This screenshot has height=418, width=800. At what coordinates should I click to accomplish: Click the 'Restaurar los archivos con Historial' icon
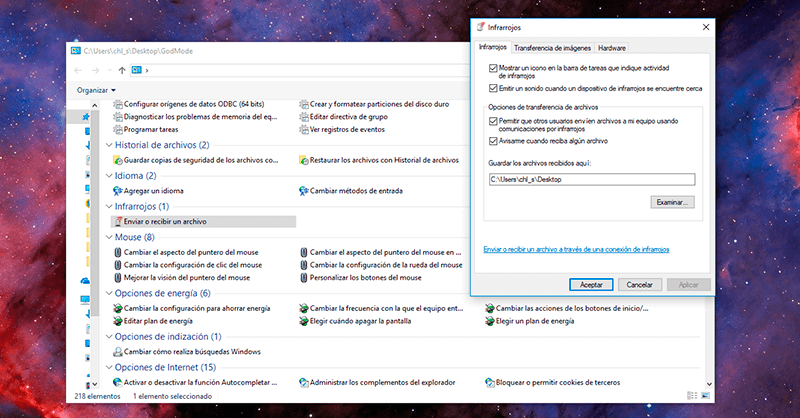pyautogui.click(x=304, y=160)
